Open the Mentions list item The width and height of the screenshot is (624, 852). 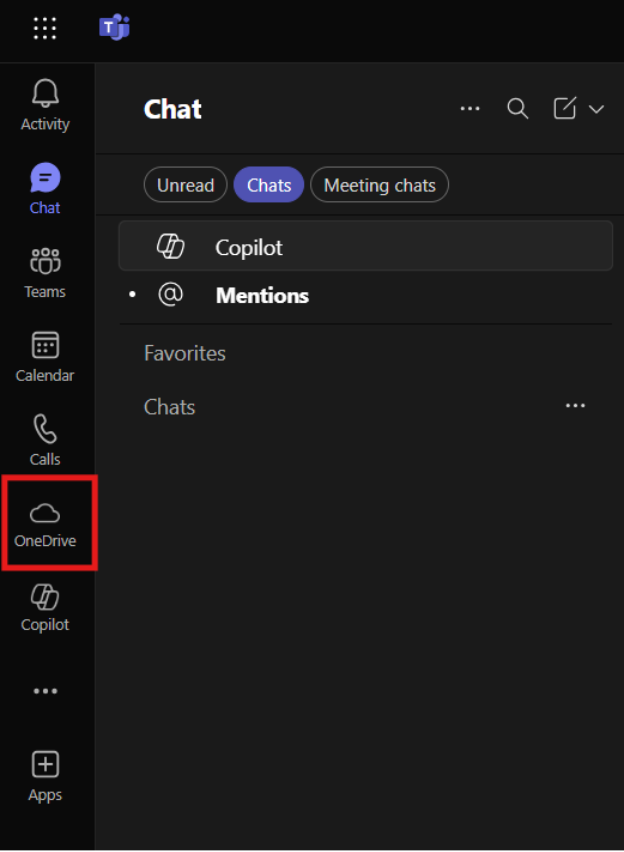(x=262, y=296)
